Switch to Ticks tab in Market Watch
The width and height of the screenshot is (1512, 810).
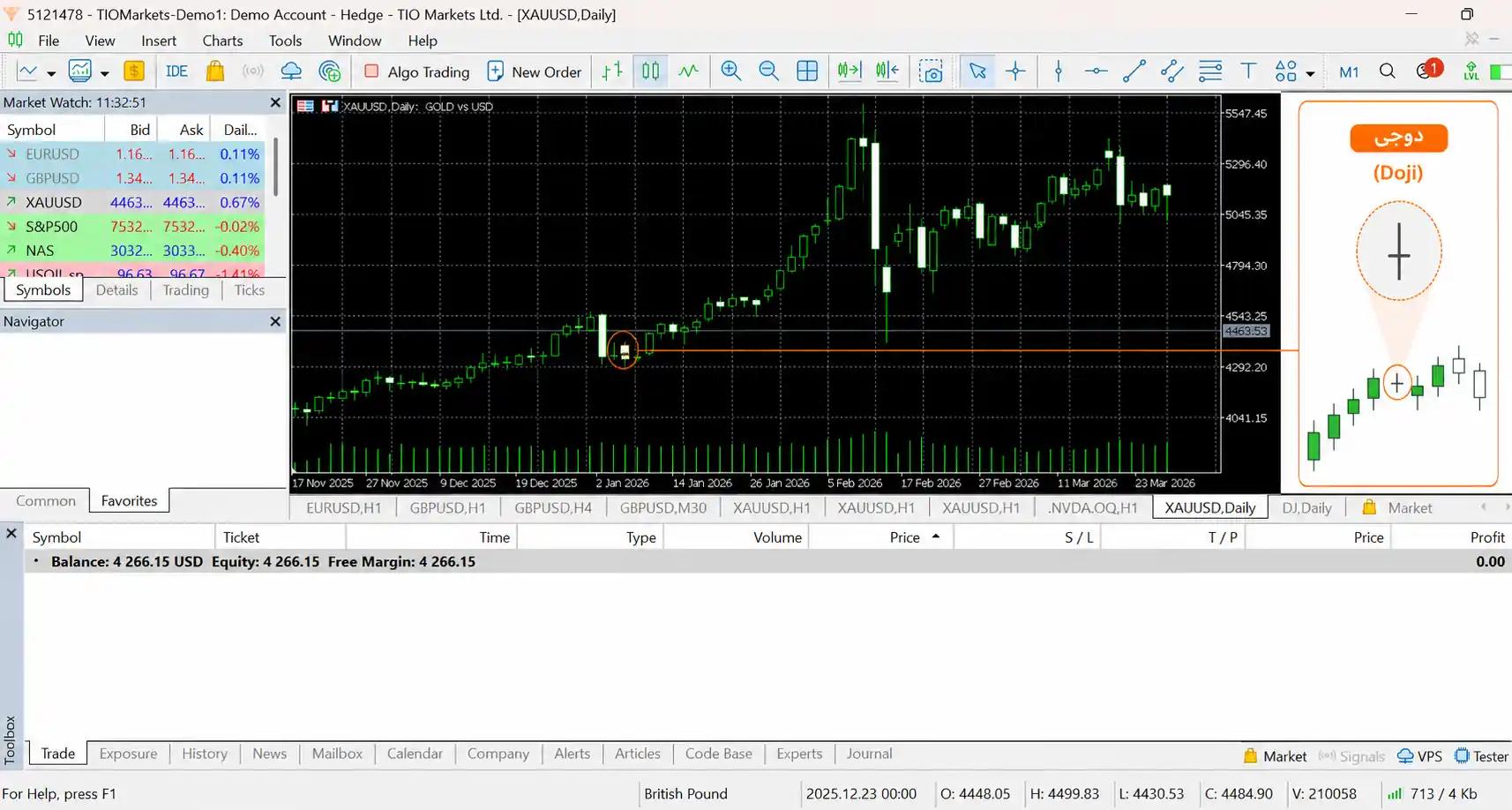pyautogui.click(x=250, y=290)
